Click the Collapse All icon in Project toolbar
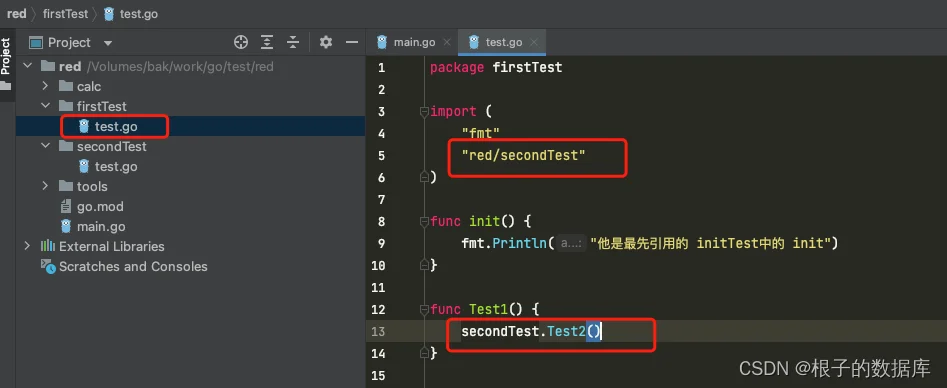The image size is (947, 388). (293, 42)
